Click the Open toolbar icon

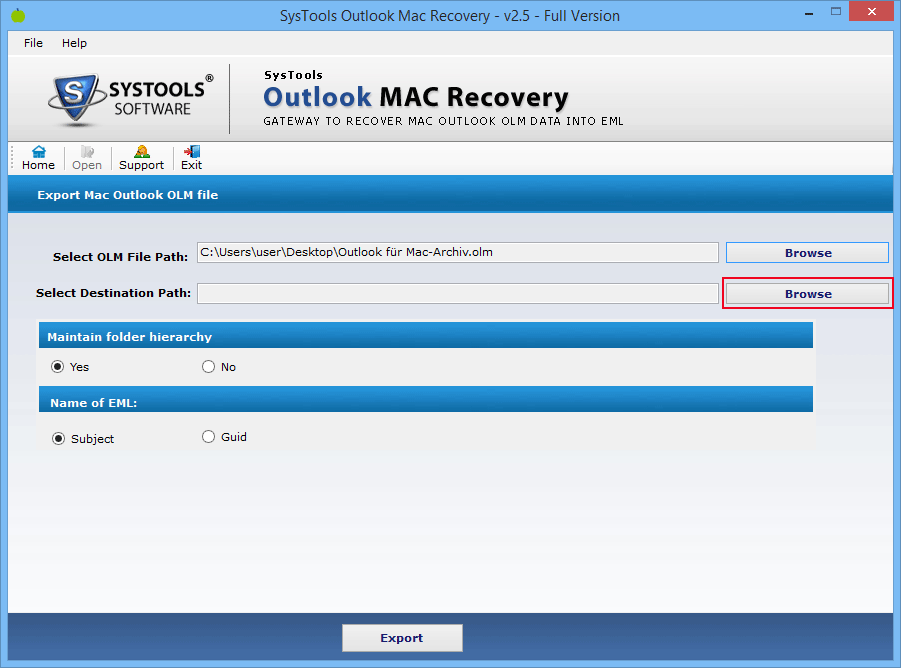pos(87,158)
